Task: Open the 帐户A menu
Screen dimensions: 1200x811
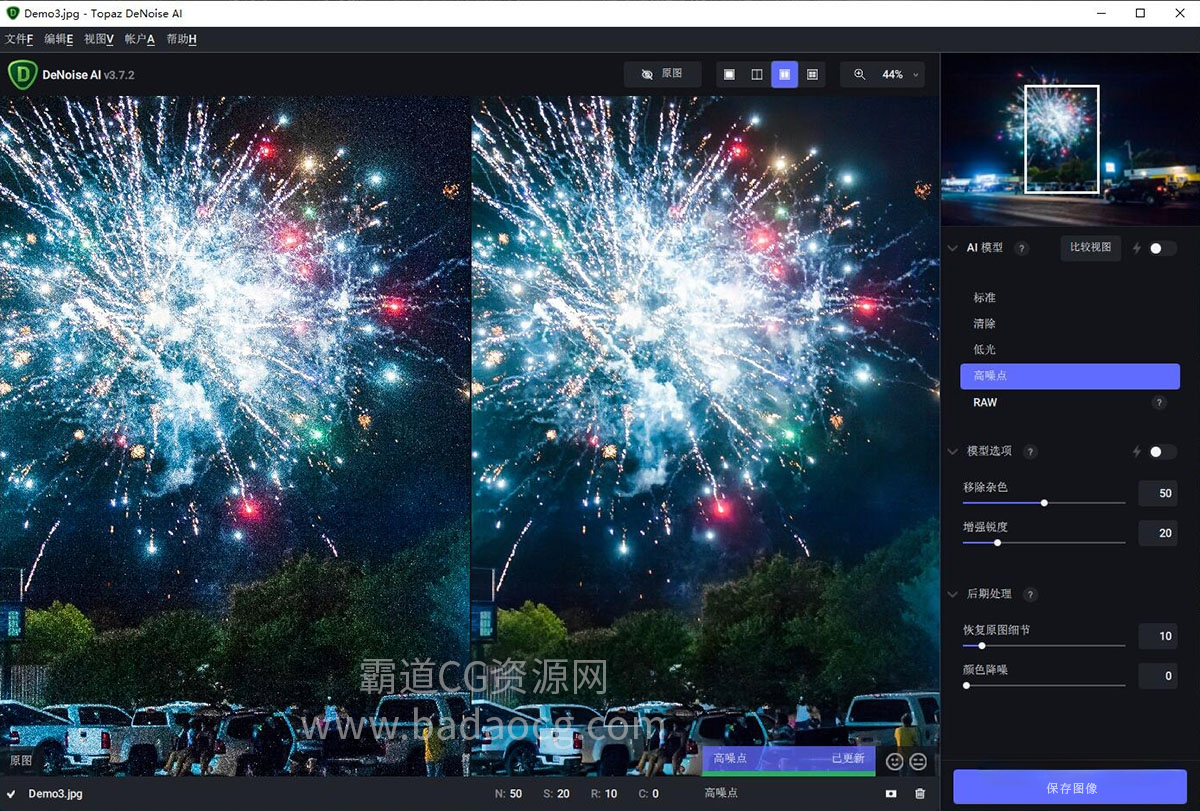Action: click(140, 39)
